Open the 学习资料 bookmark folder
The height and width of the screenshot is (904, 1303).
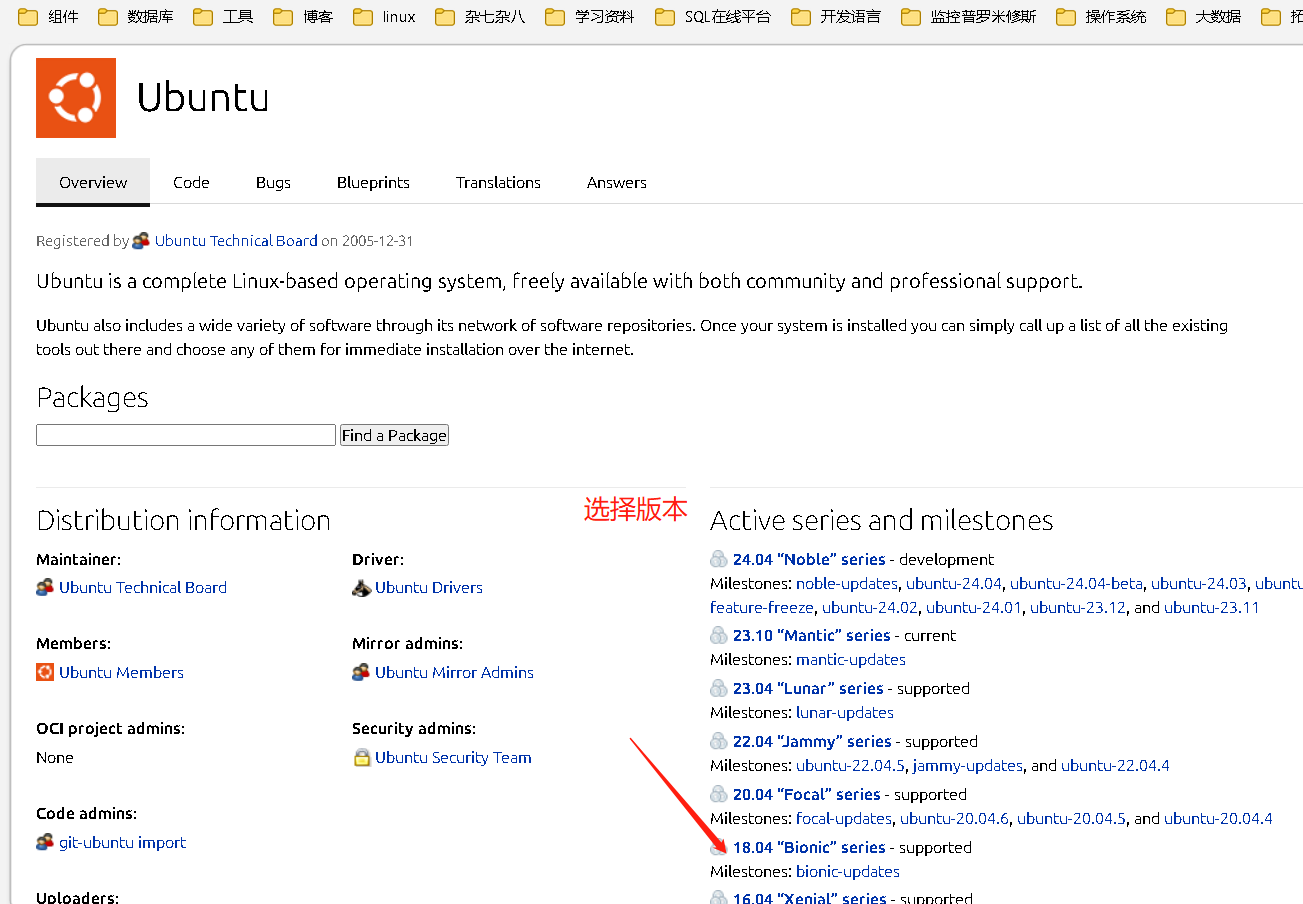590,17
